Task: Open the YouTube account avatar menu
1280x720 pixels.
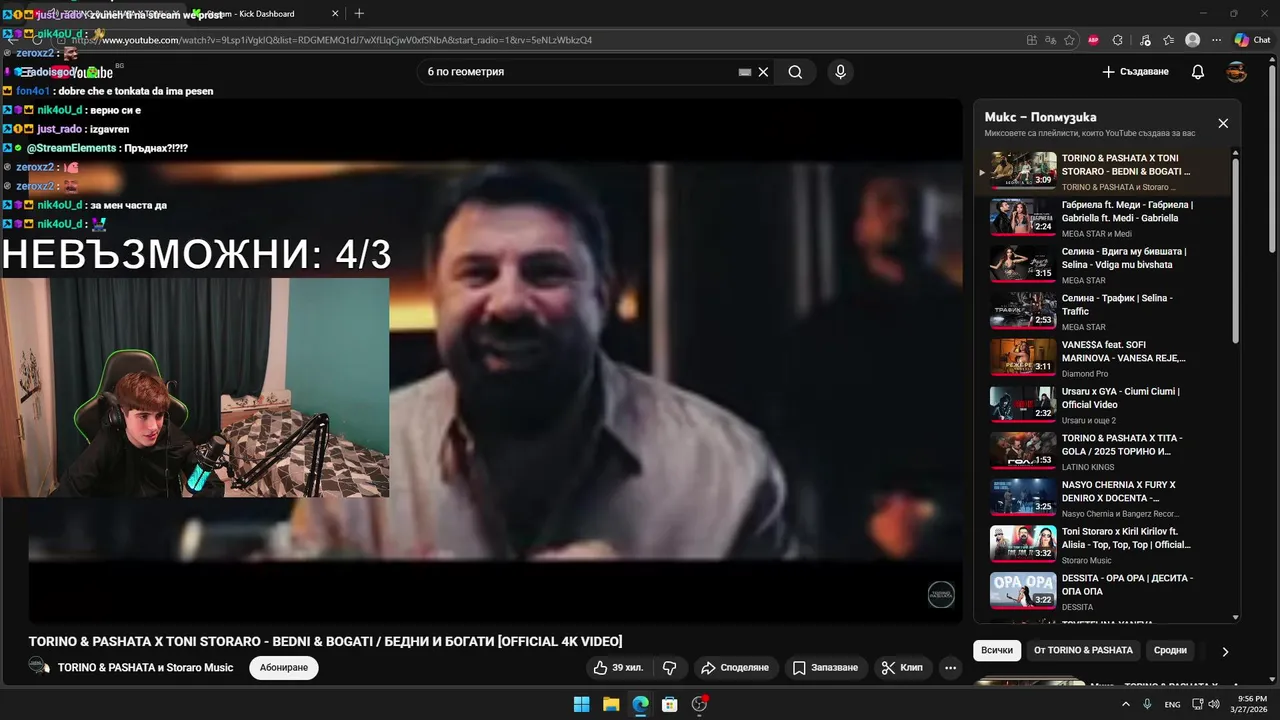Action: click(x=1237, y=72)
